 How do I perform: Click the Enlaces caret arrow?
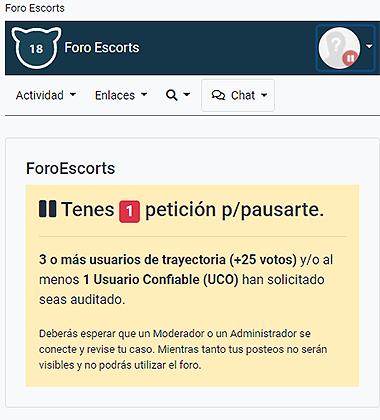144,95
